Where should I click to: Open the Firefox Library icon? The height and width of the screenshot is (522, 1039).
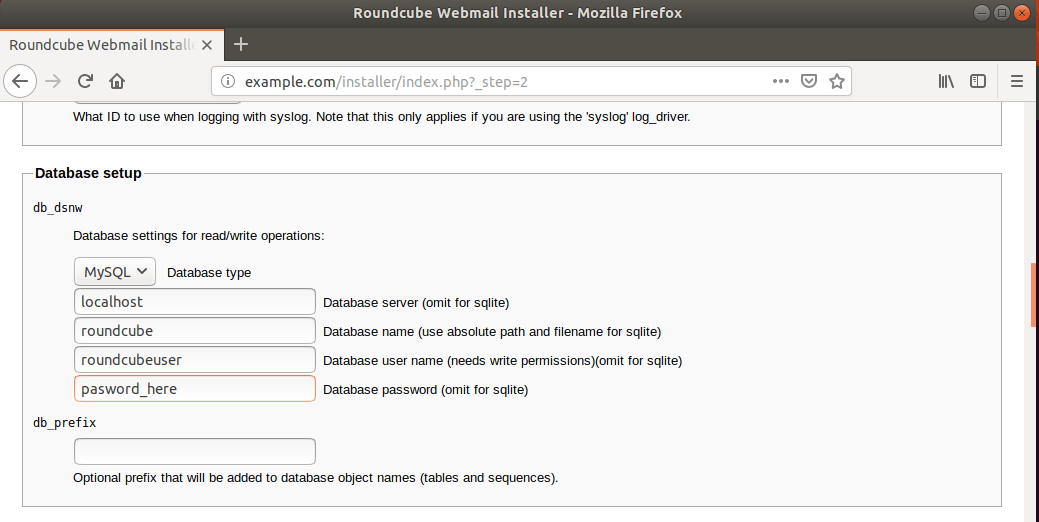coord(946,81)
